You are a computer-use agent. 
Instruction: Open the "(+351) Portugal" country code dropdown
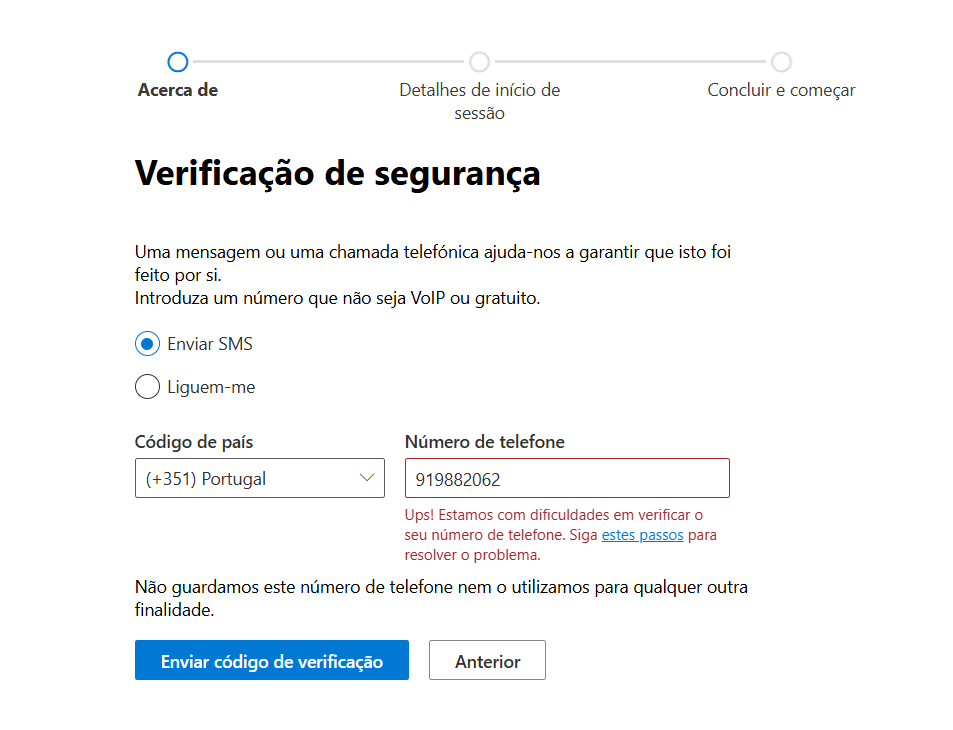point(260,478)
